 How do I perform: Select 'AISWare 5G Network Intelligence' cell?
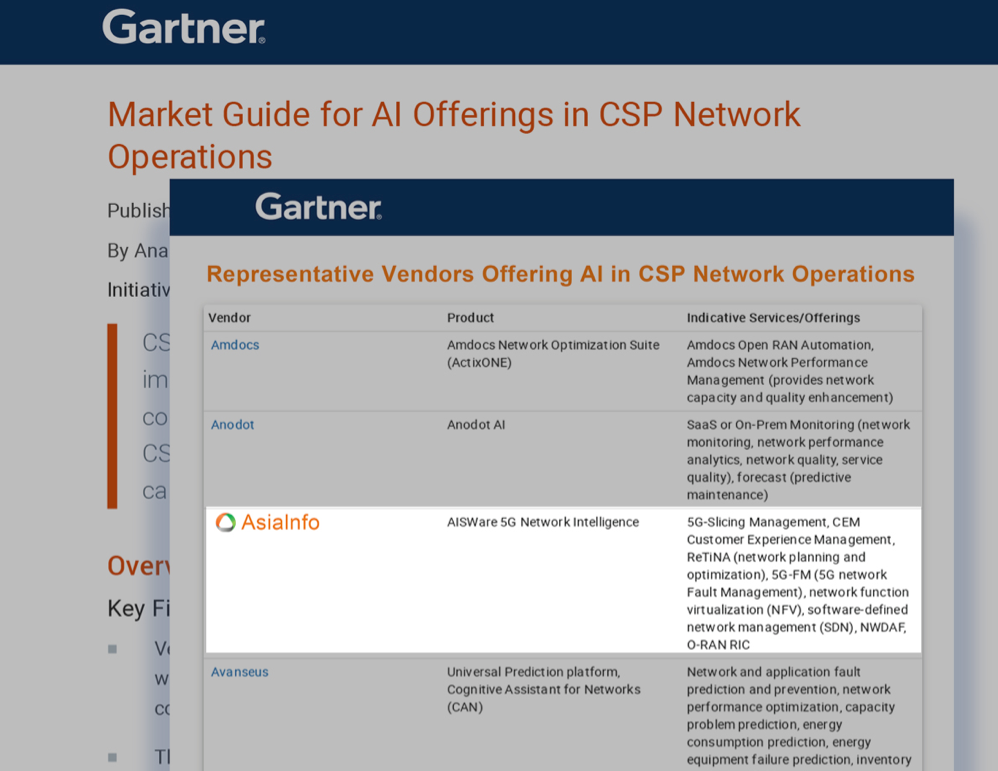coord(542,522)
